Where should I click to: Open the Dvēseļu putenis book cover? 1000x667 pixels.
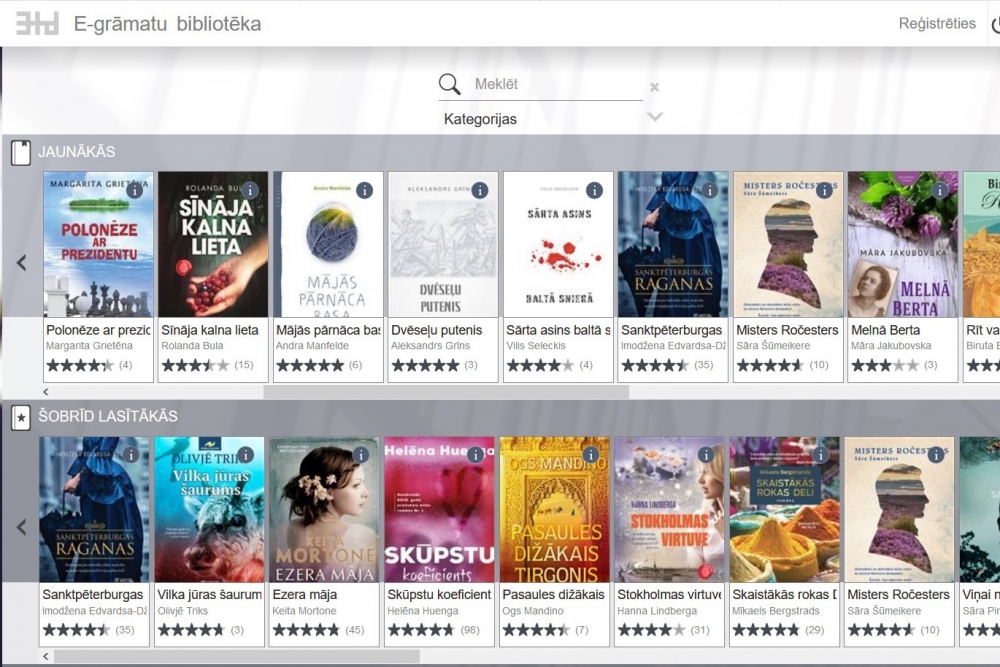[443, 244]
